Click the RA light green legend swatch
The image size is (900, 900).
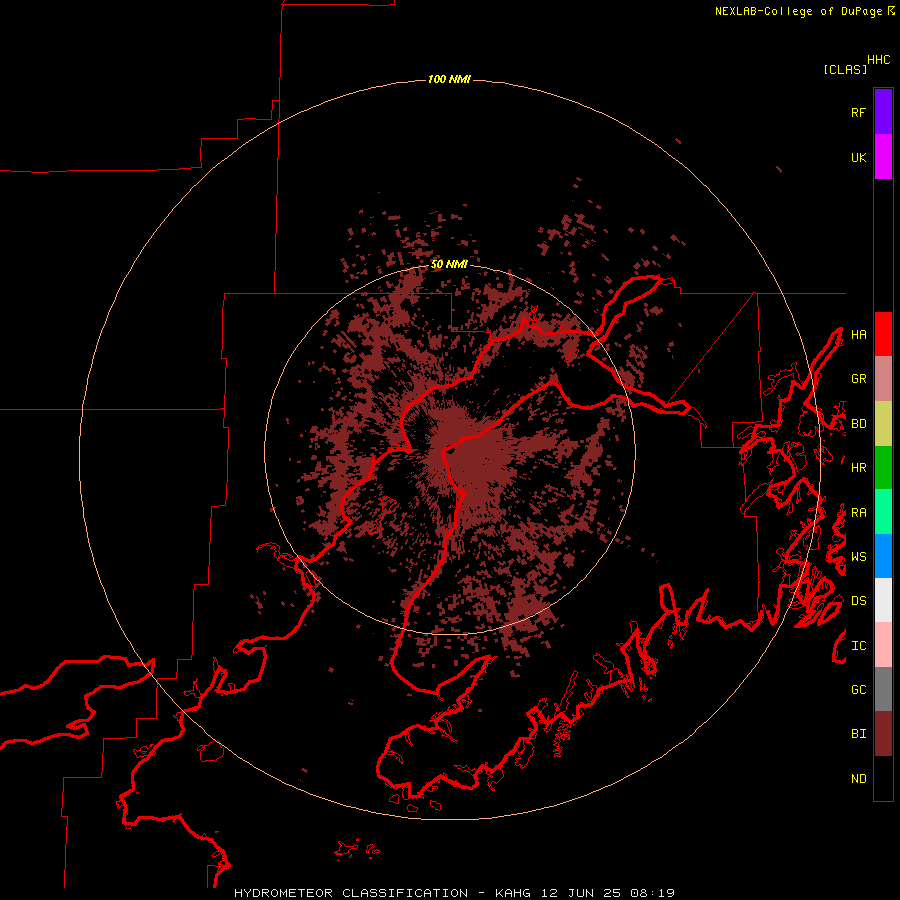883,512
